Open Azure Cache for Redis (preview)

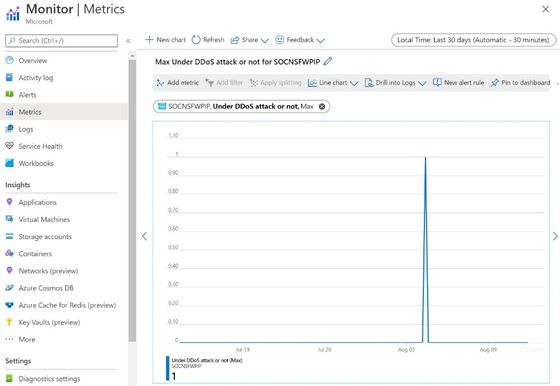click(67, 305)
